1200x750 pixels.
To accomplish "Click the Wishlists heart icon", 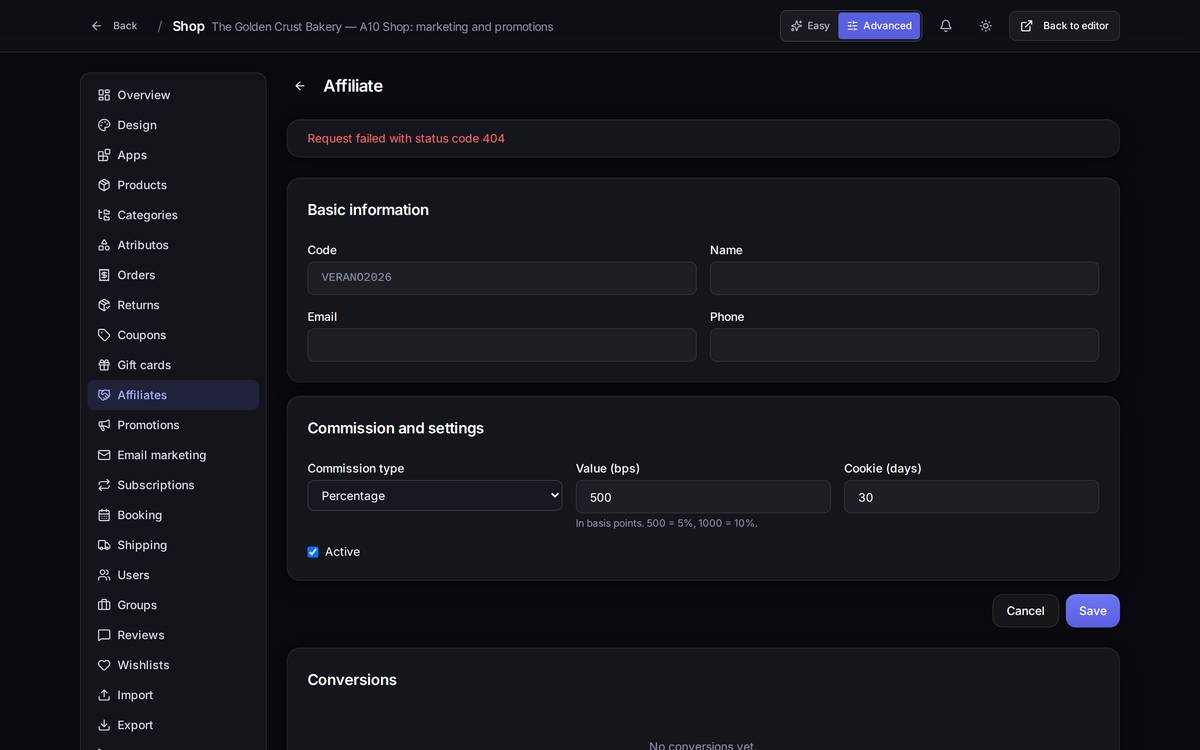I will point(104,665).
